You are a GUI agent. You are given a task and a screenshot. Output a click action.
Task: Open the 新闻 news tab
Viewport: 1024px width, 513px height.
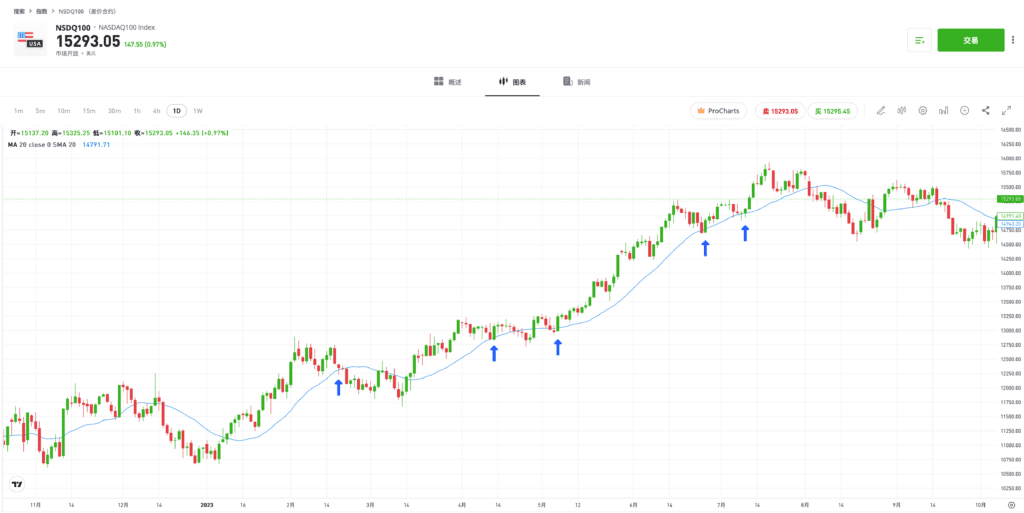point(577,82)
